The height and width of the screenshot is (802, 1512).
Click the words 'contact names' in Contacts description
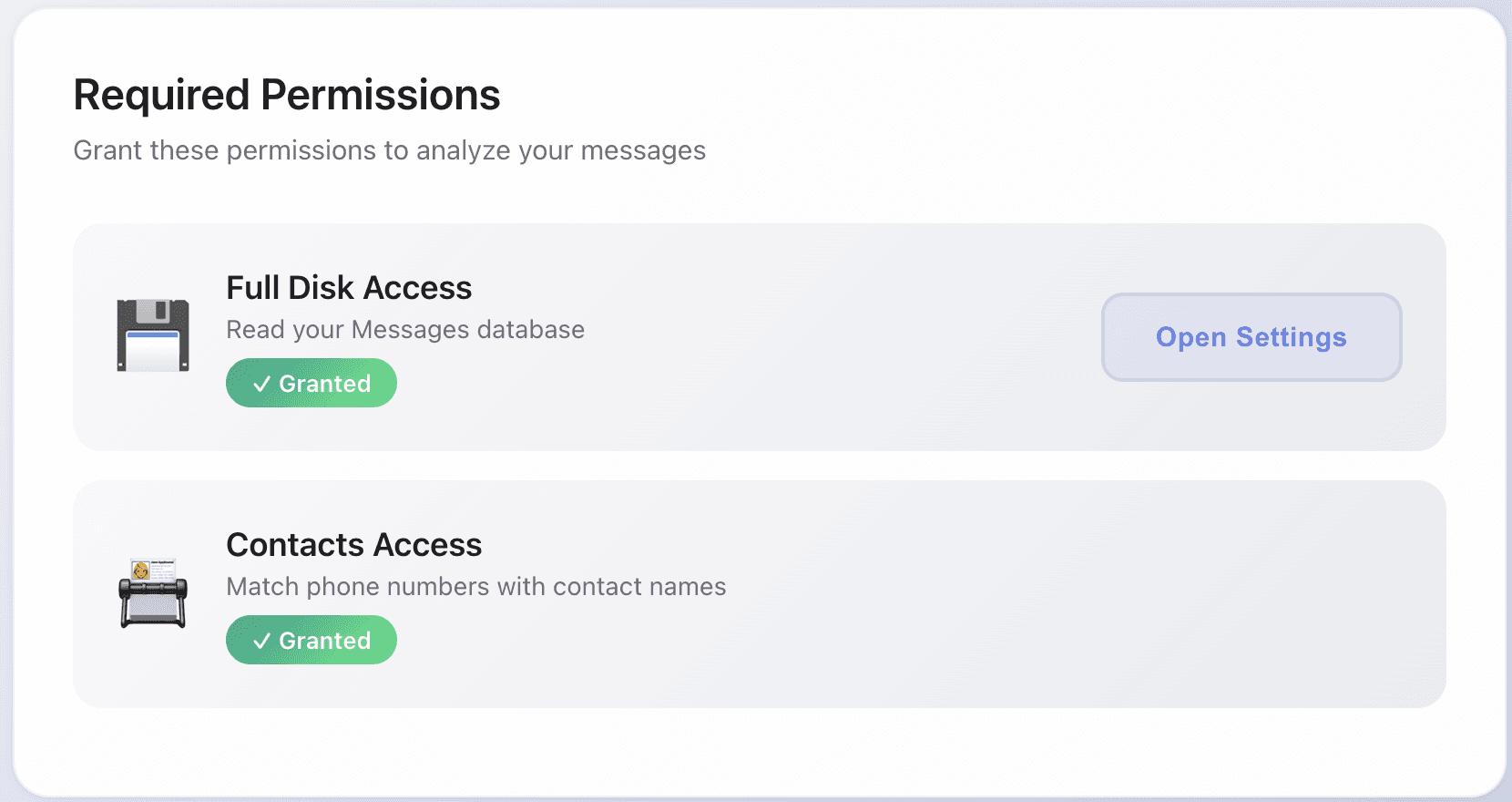(x=639, y=587)
